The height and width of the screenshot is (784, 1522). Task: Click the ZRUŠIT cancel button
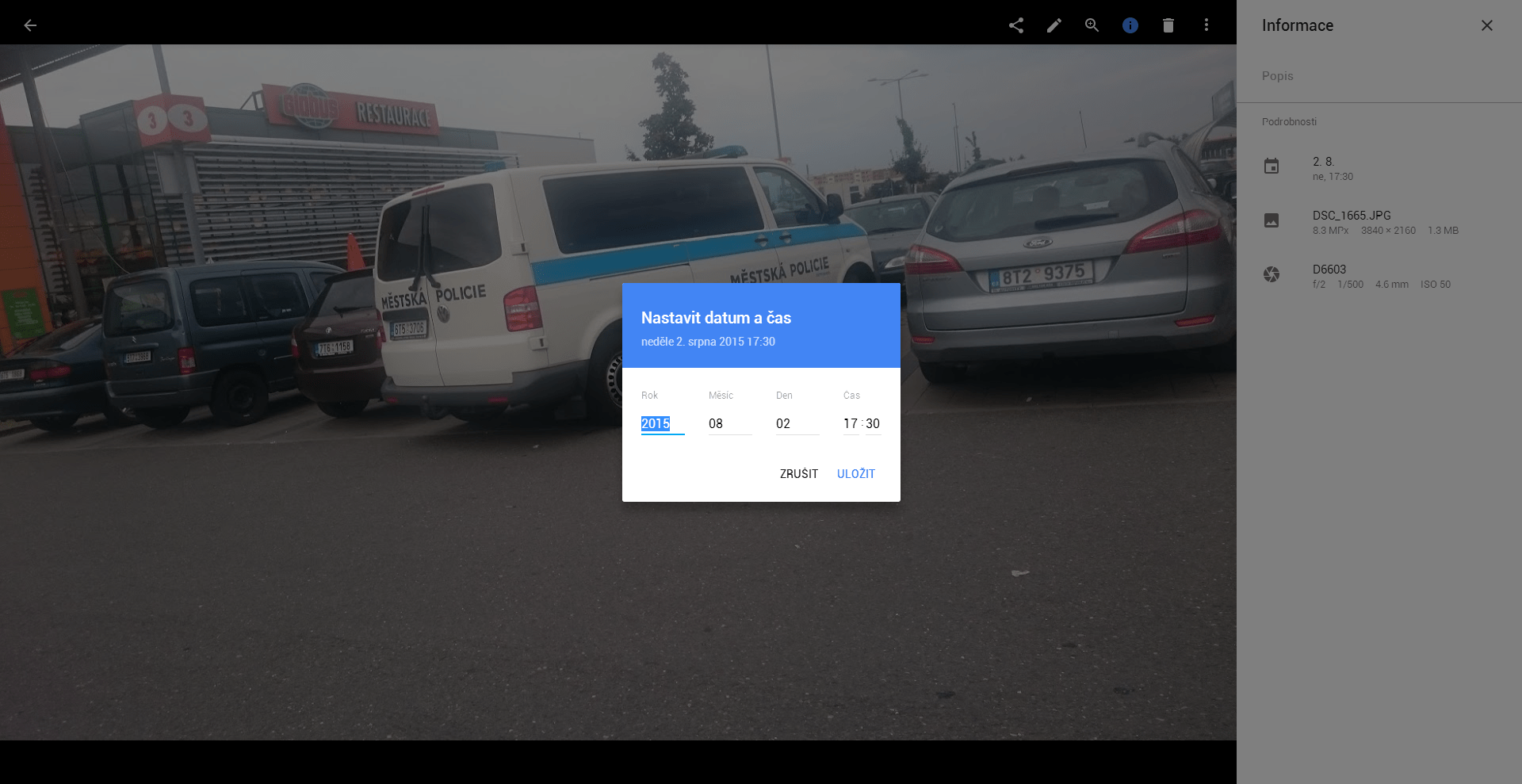pyautogui.click(x=798, y=474)
